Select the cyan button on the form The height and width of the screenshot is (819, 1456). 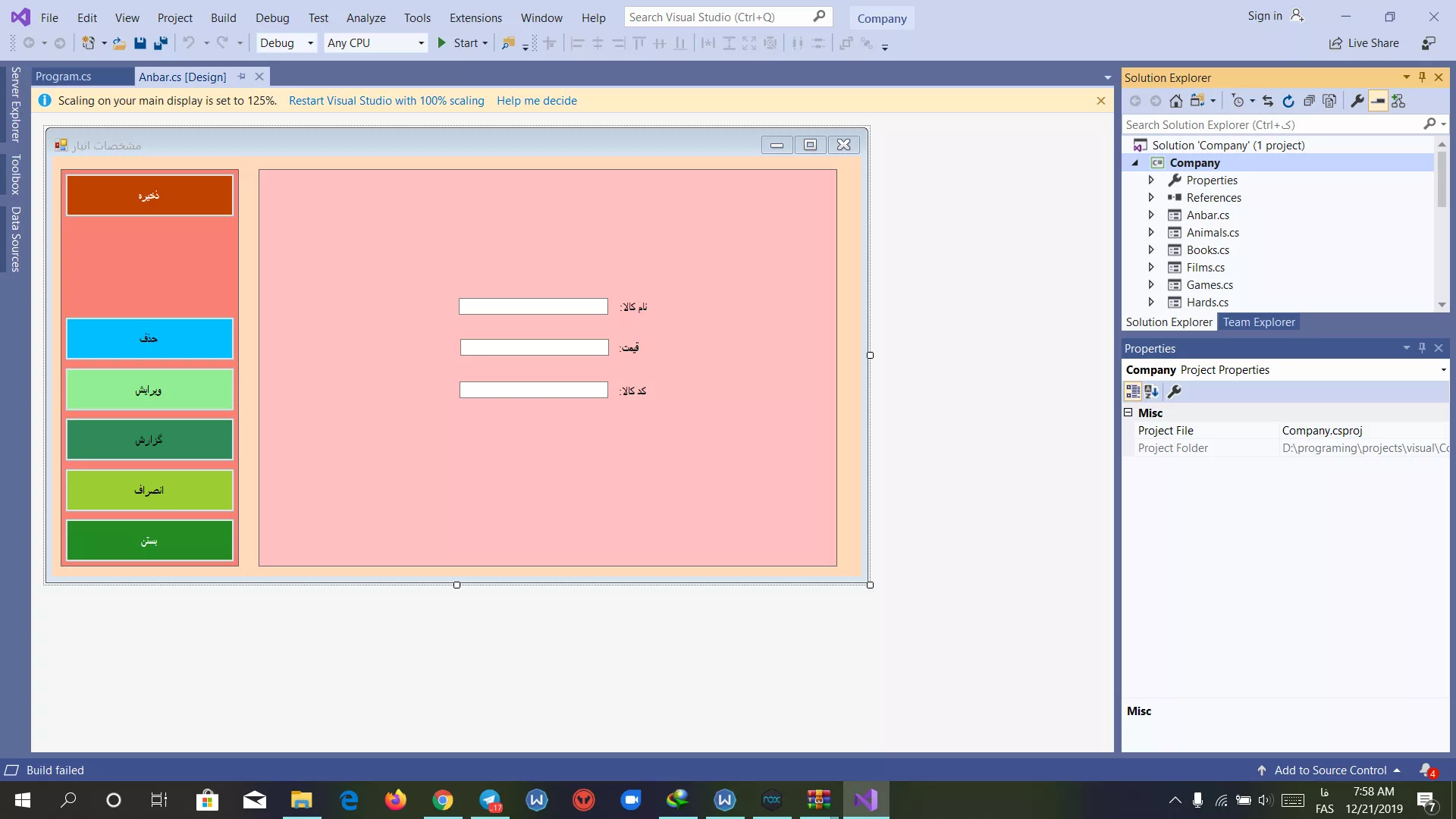(x=149, y=338)
